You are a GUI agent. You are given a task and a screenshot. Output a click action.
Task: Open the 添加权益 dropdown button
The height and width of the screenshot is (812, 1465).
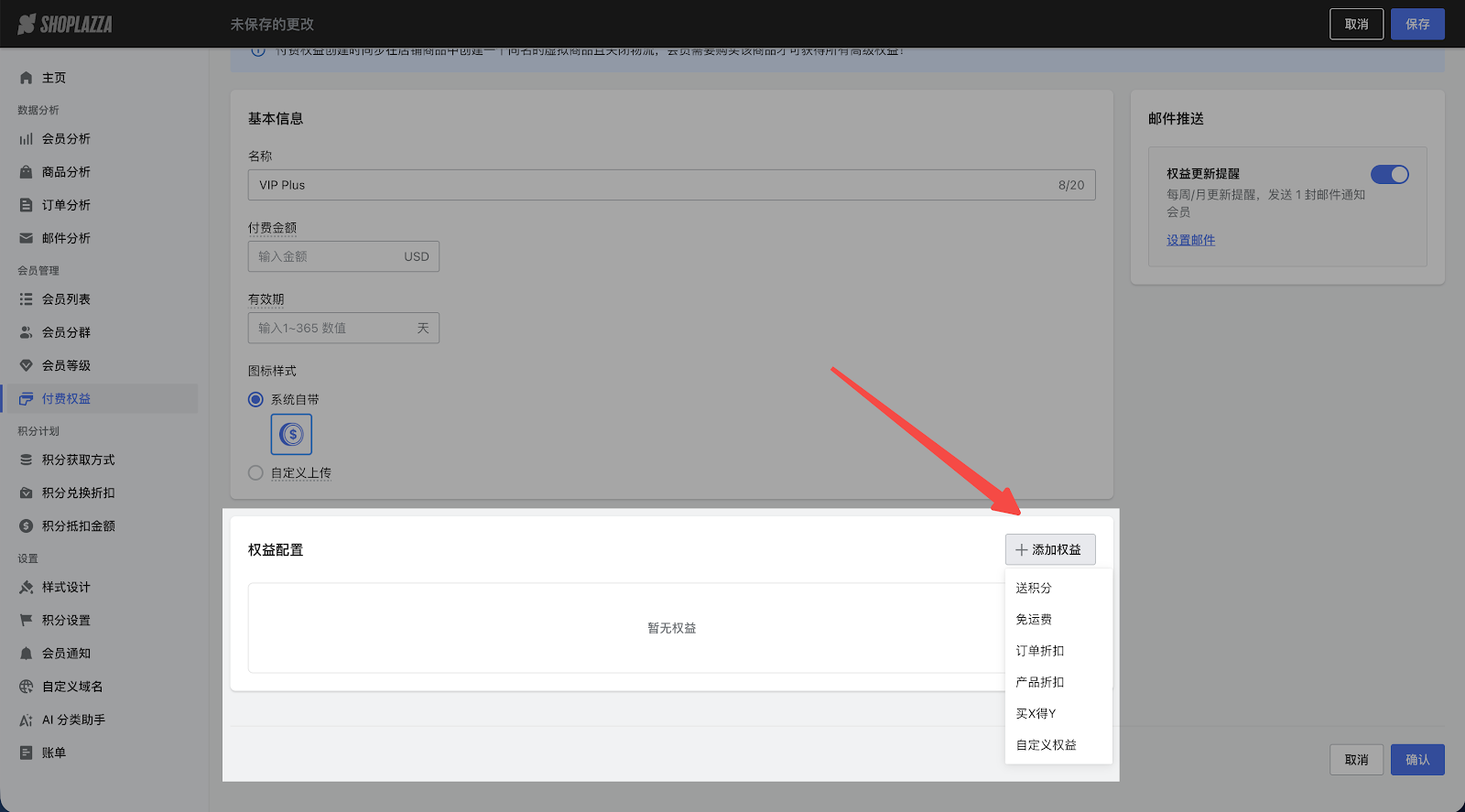1049,549
